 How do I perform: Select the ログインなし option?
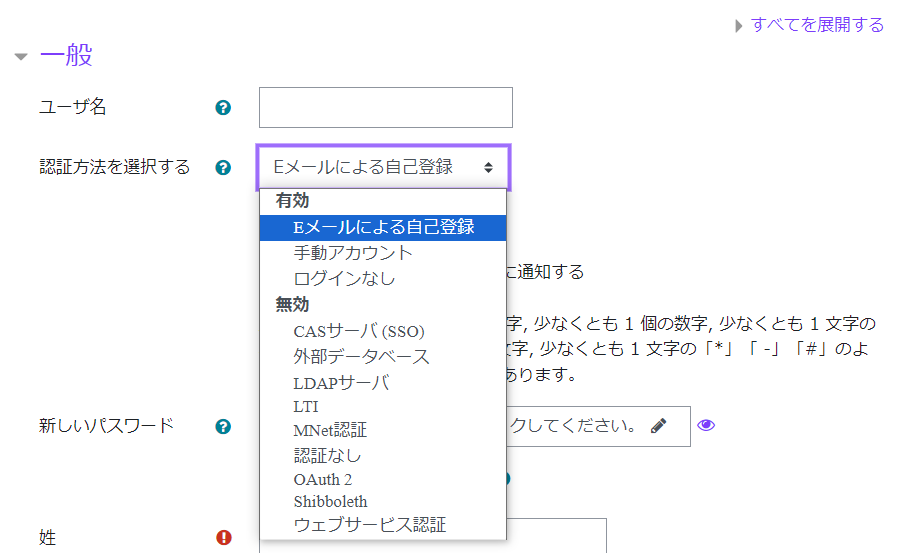[x=383, y=278]
